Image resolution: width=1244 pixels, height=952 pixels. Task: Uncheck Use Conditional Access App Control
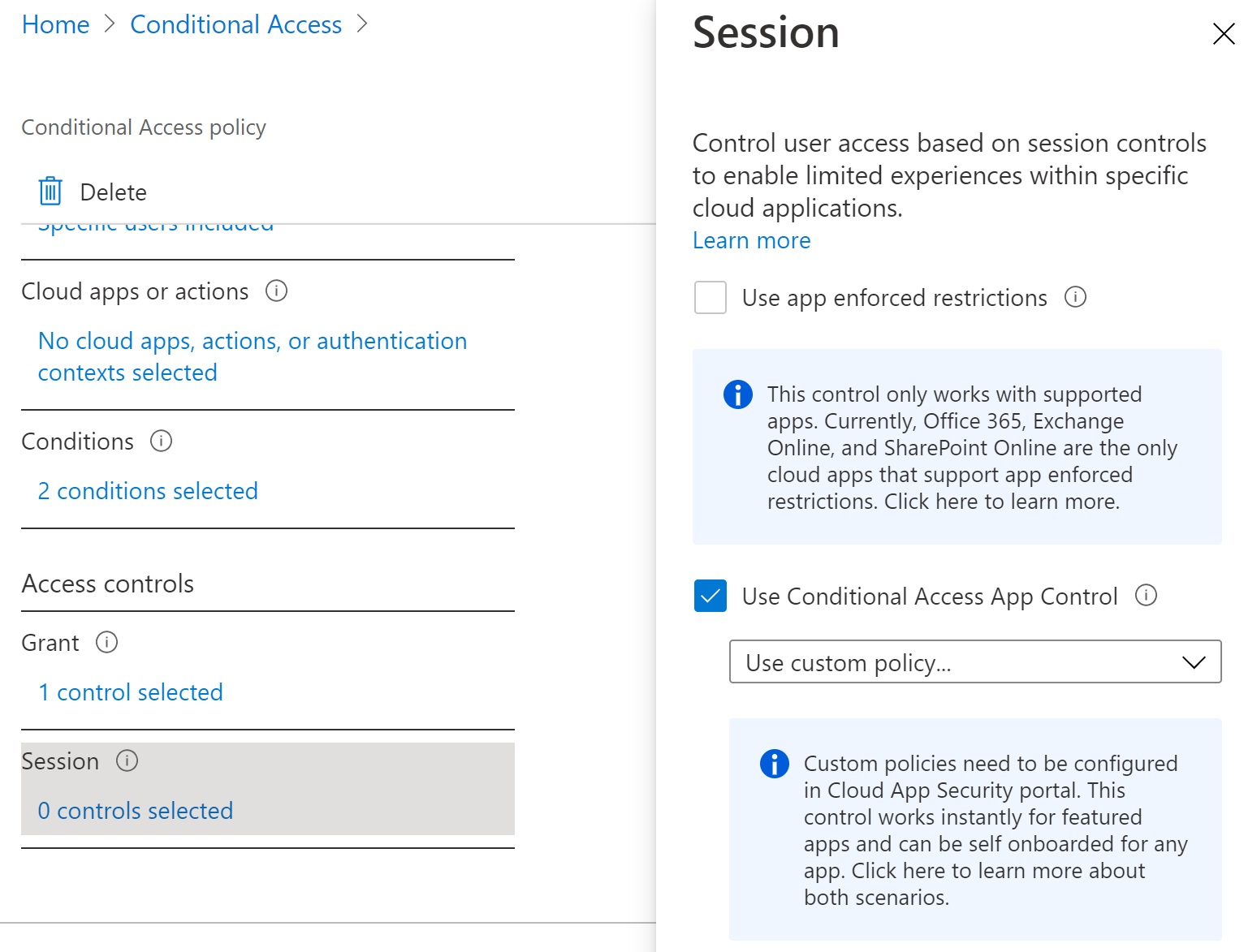pos(710,596)
